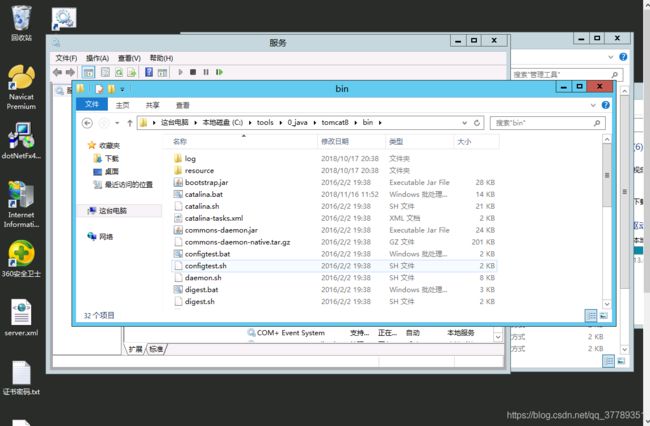The width and height of the screenshot is (650, 426).
Task: Click Stop Service icon in Services toolbar
Action: pyautogui.click(x=193, y=72)
